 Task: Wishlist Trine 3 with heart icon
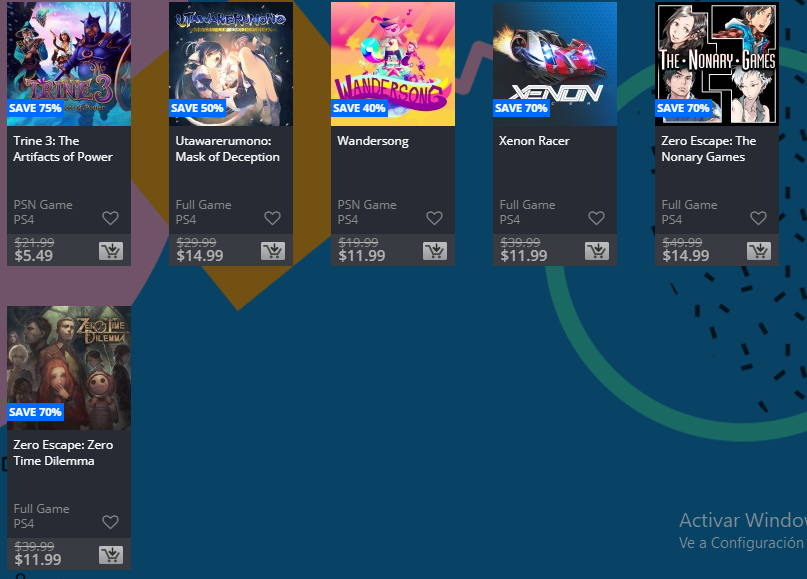coord(110,218)
